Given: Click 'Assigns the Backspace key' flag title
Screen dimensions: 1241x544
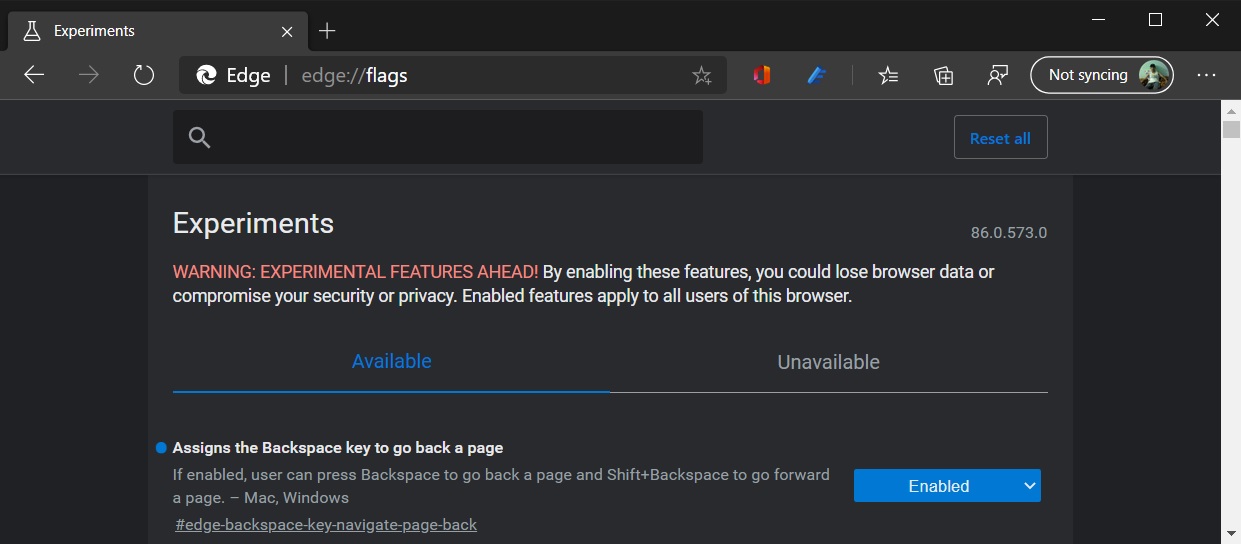Looking at the screenshot, I should point(338,447).
